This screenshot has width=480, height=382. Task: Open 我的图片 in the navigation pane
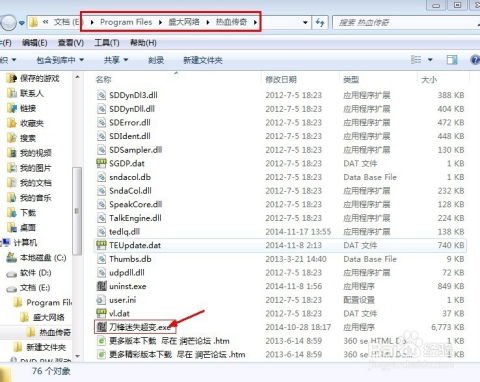tap(36, 168)
